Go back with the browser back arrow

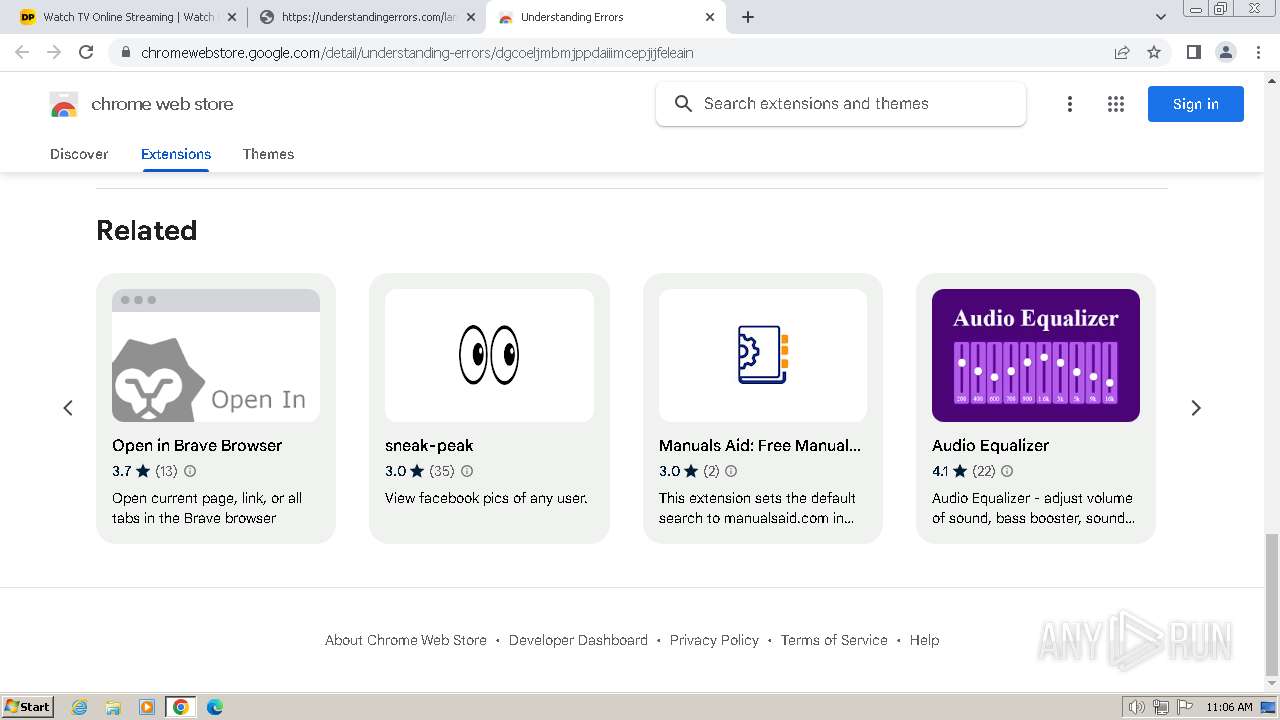coord(22,52)
